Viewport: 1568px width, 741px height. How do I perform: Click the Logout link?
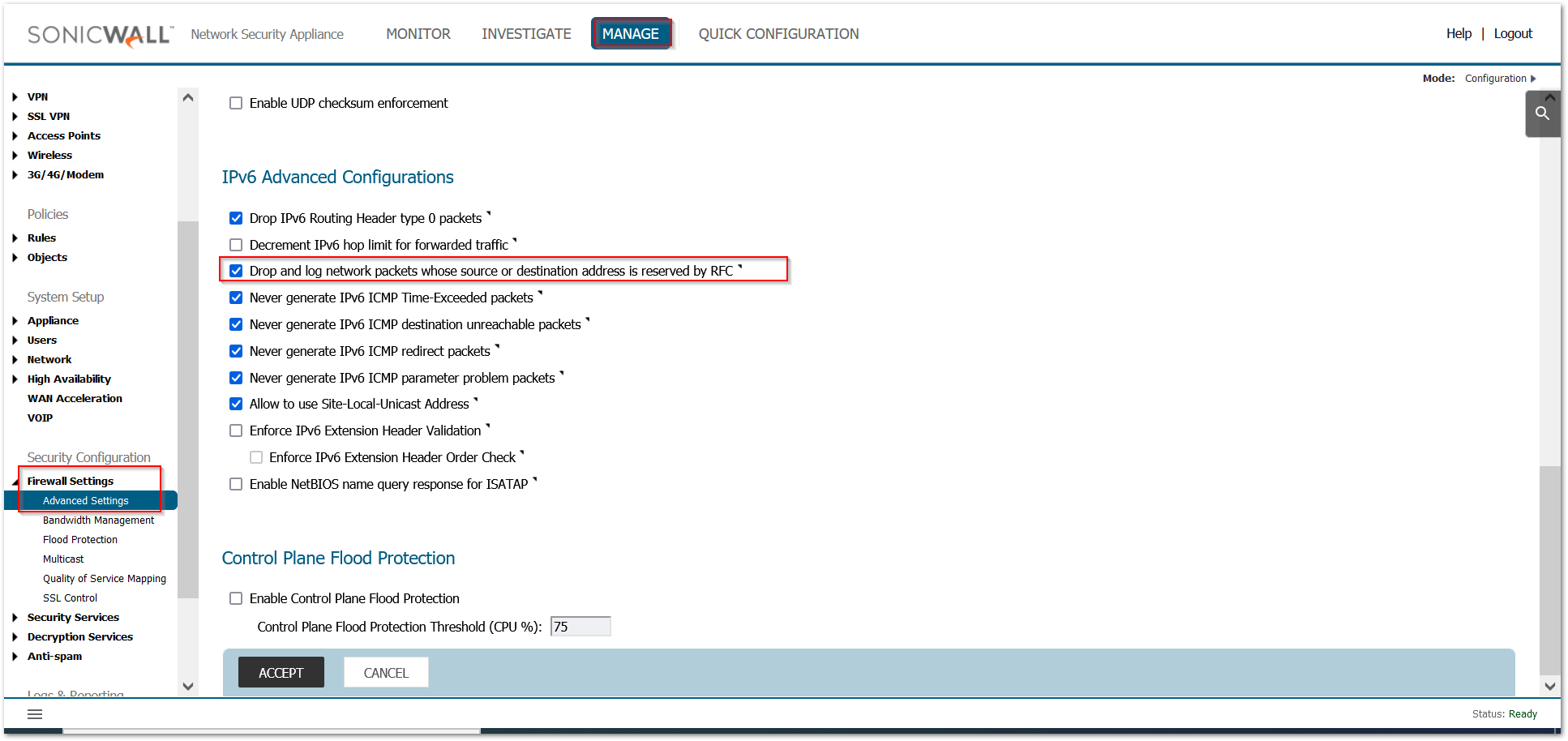tap(1513, 33)
